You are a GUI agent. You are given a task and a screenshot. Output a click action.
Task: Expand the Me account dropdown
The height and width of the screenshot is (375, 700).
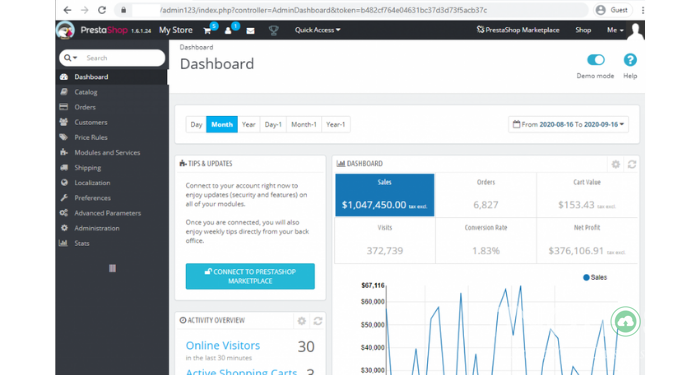(x=615, y=30)
